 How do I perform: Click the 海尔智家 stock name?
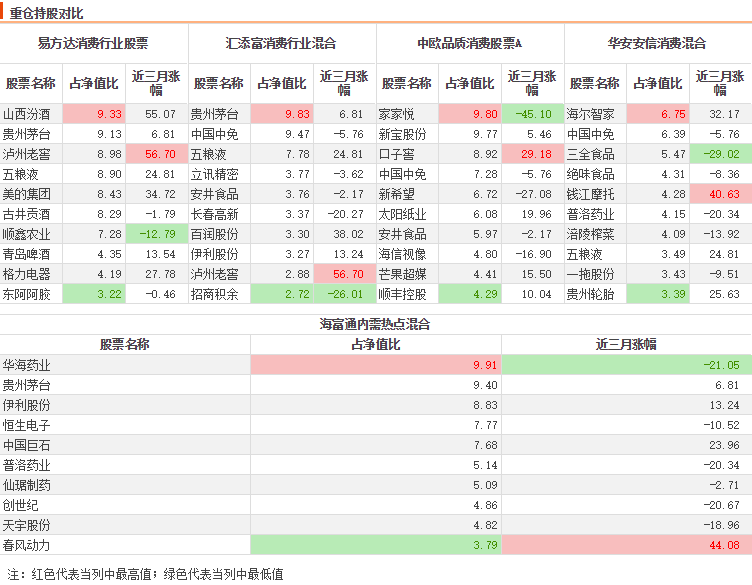590,114
